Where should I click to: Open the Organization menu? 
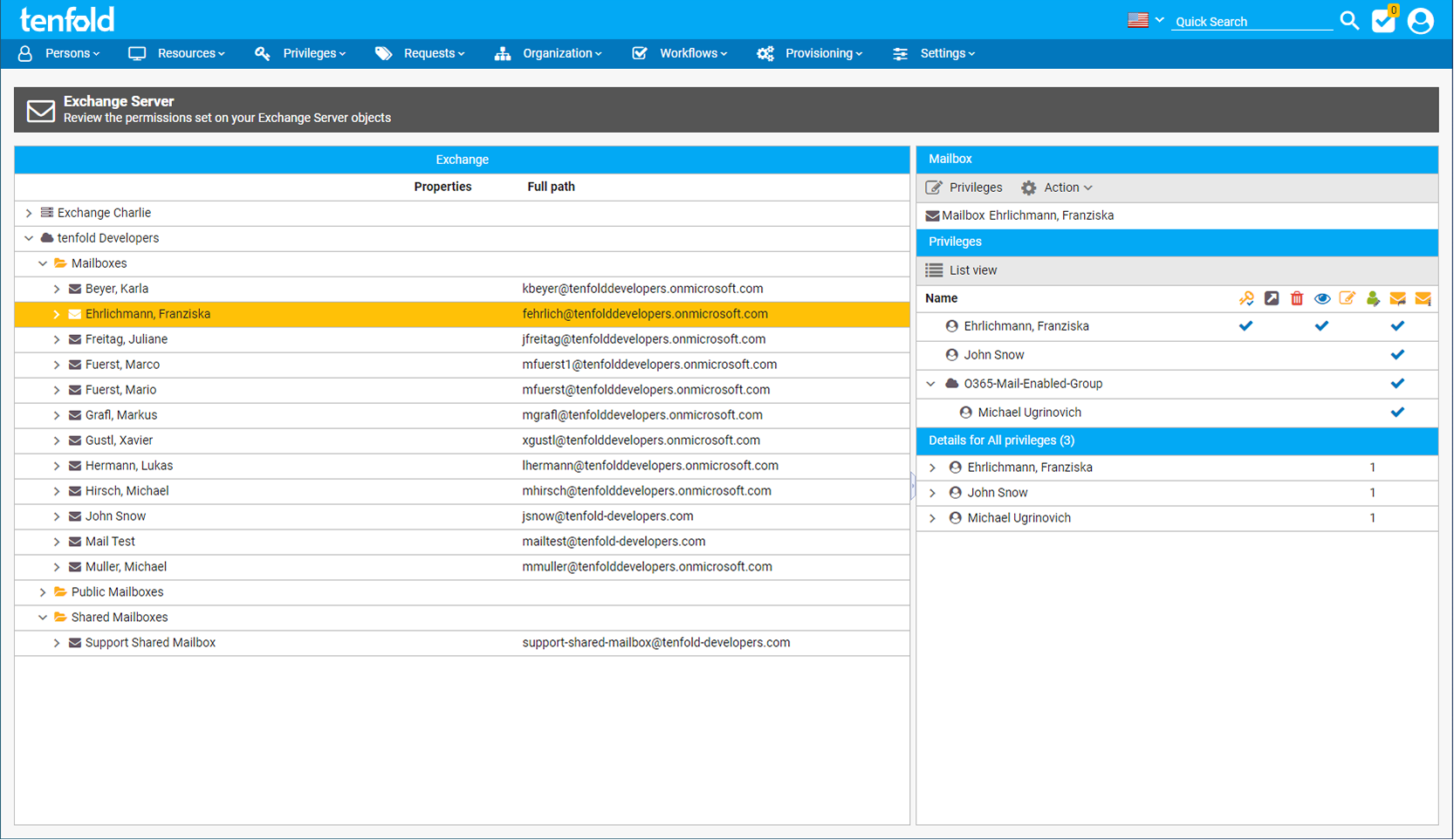click(548, 53)
